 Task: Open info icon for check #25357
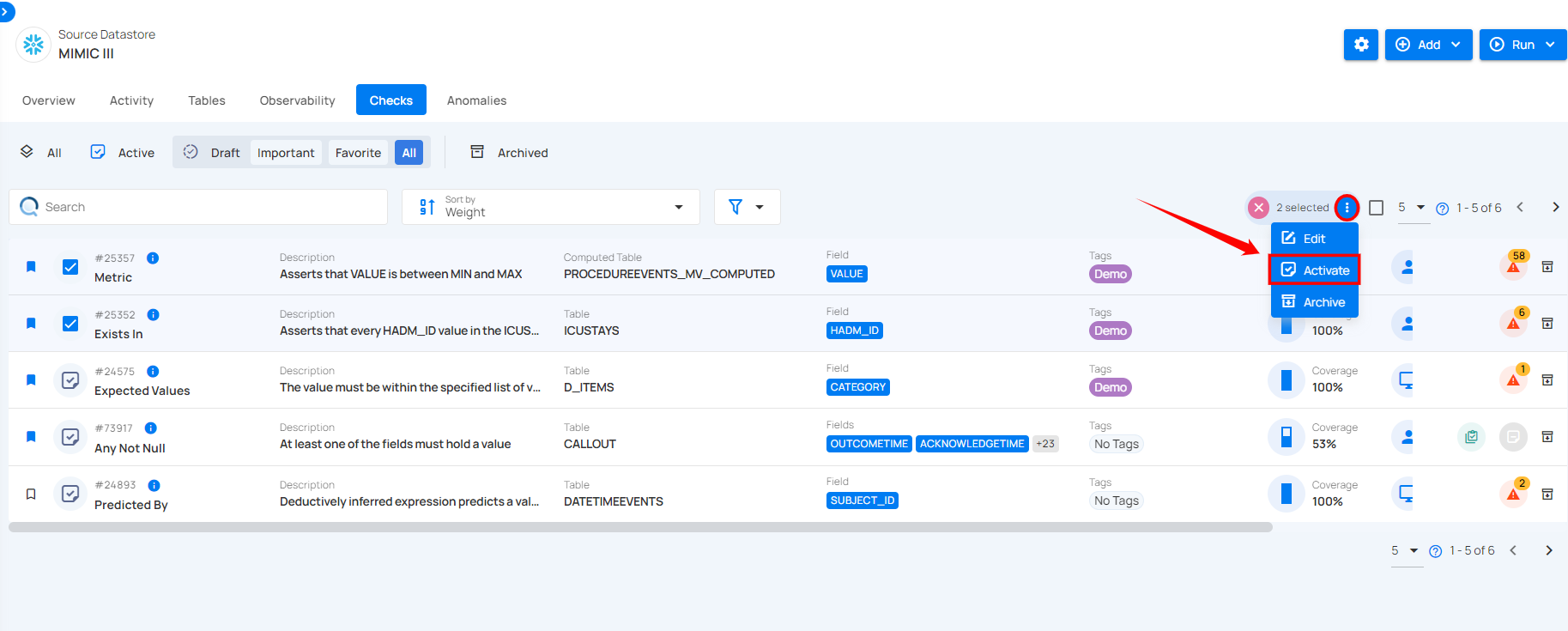click(x=153, y=258)
